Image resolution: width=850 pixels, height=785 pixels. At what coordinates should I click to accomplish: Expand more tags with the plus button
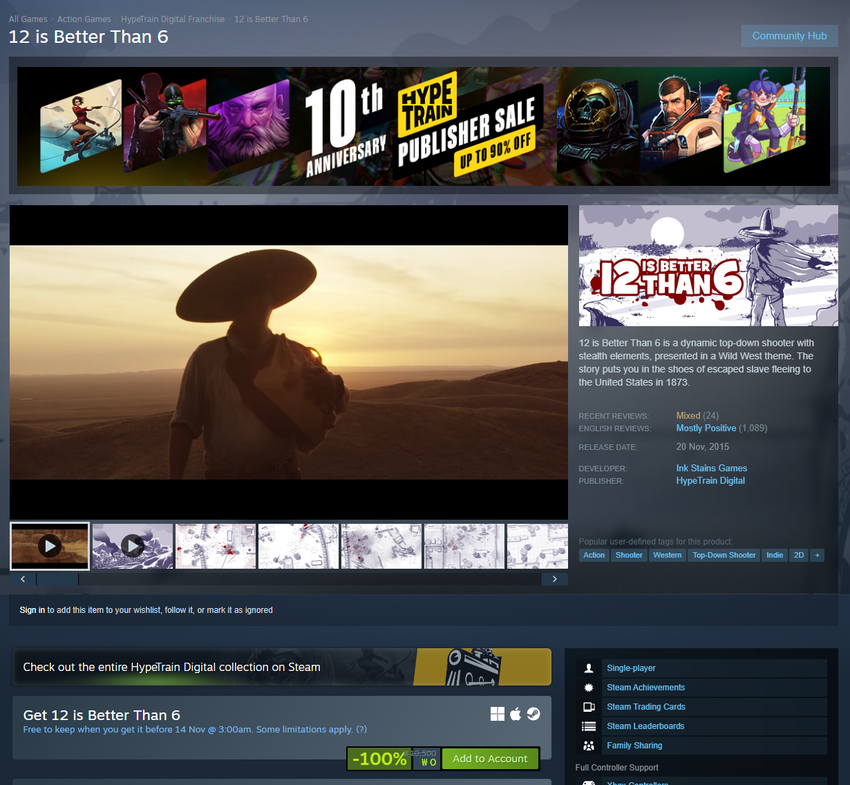point(817,555)
